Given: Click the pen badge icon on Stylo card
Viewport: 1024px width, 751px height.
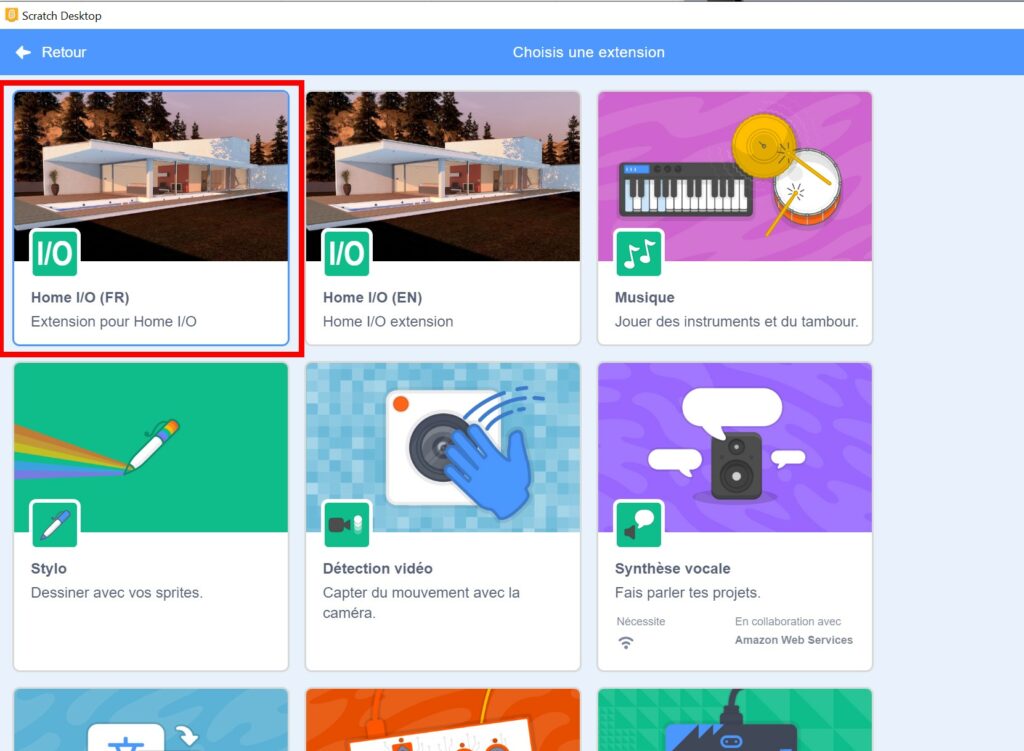Looking at the screenshot, I should [54, 524].
